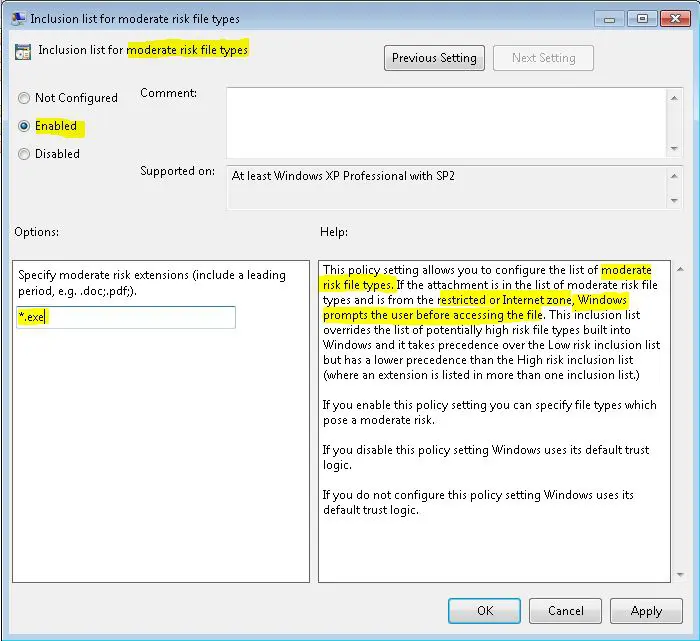
Task: Select the Not Configured radio button
Action: coord(24,98)
